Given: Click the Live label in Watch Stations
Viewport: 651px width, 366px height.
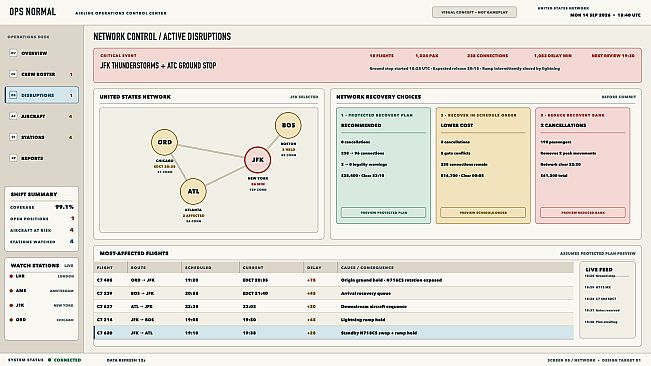Looking at the screenshot, I should (x=69, y=266).
